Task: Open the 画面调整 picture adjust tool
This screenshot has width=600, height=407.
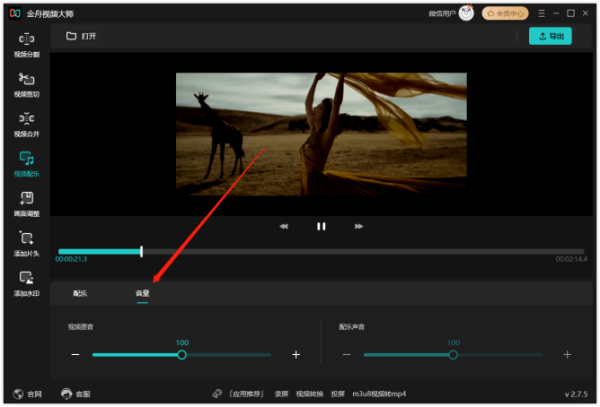Action: click(x=26, y=204)
